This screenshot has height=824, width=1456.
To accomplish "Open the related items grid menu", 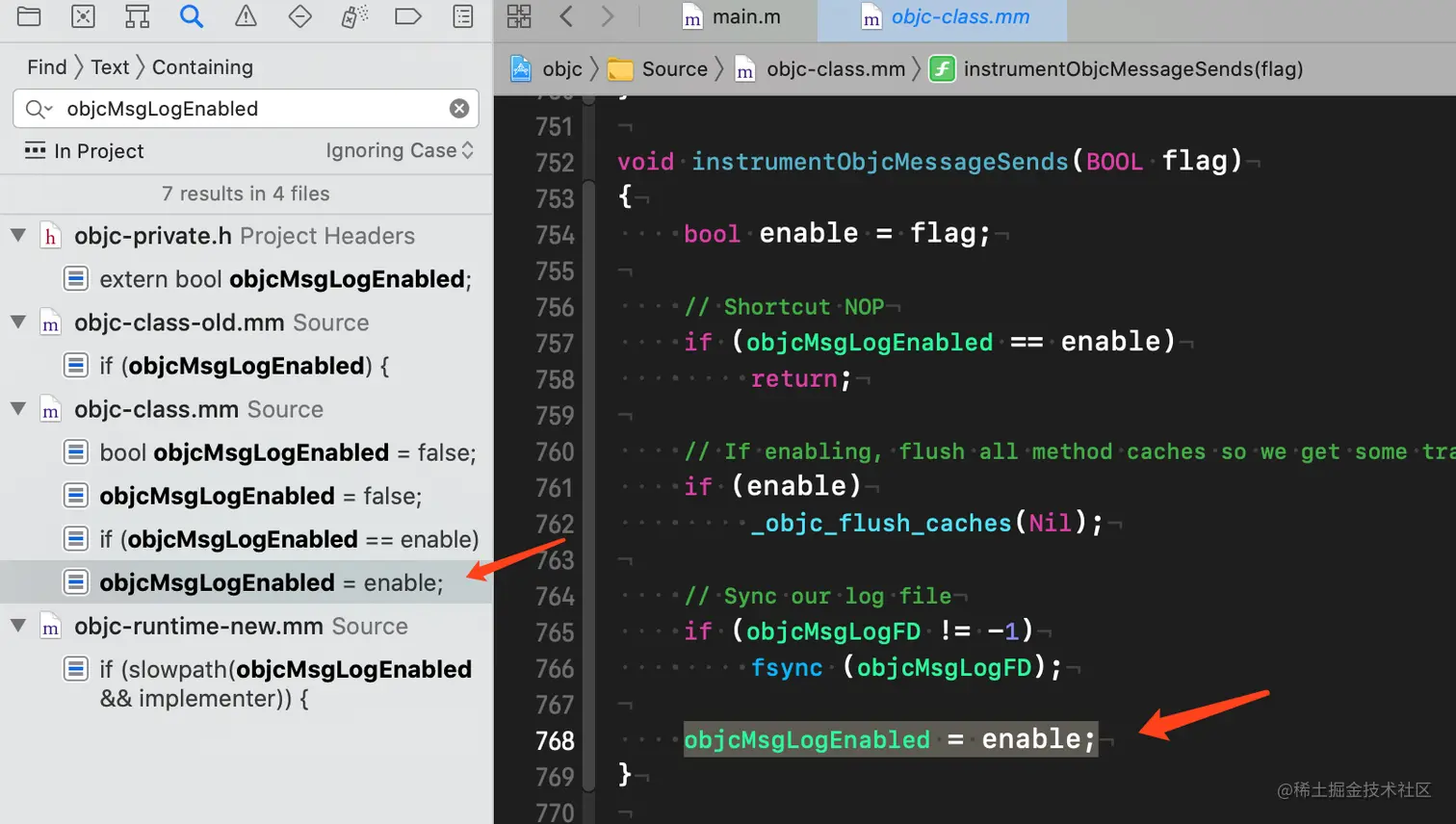I will click(519, 16).
